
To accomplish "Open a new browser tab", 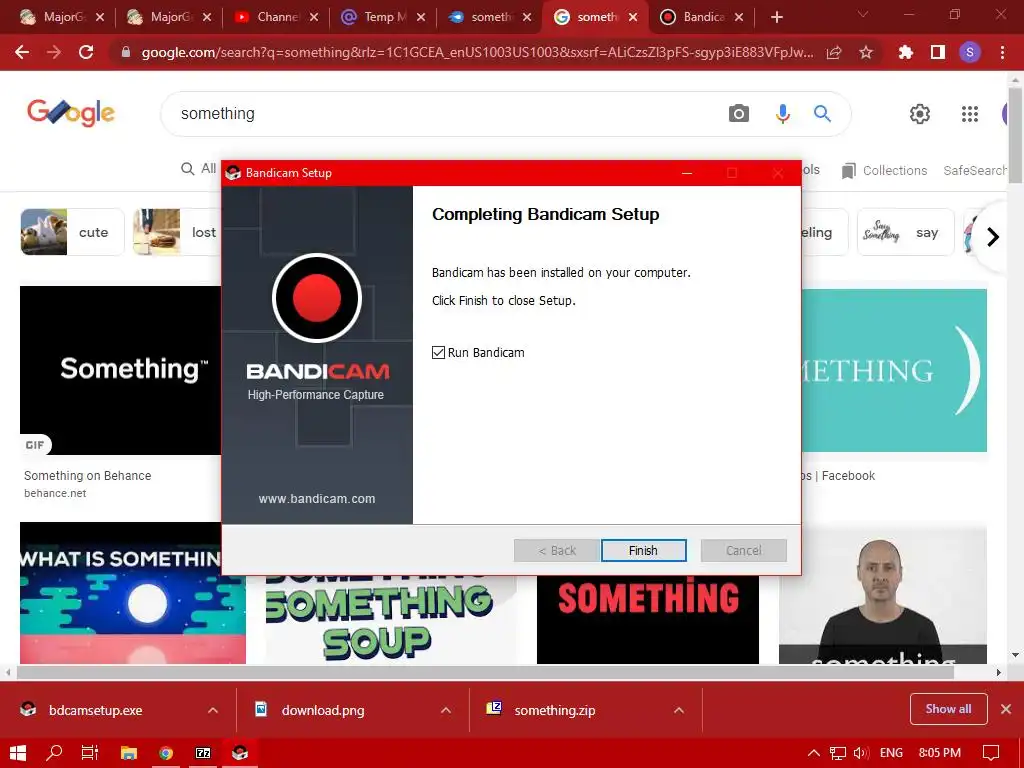I will coord(776,17).
